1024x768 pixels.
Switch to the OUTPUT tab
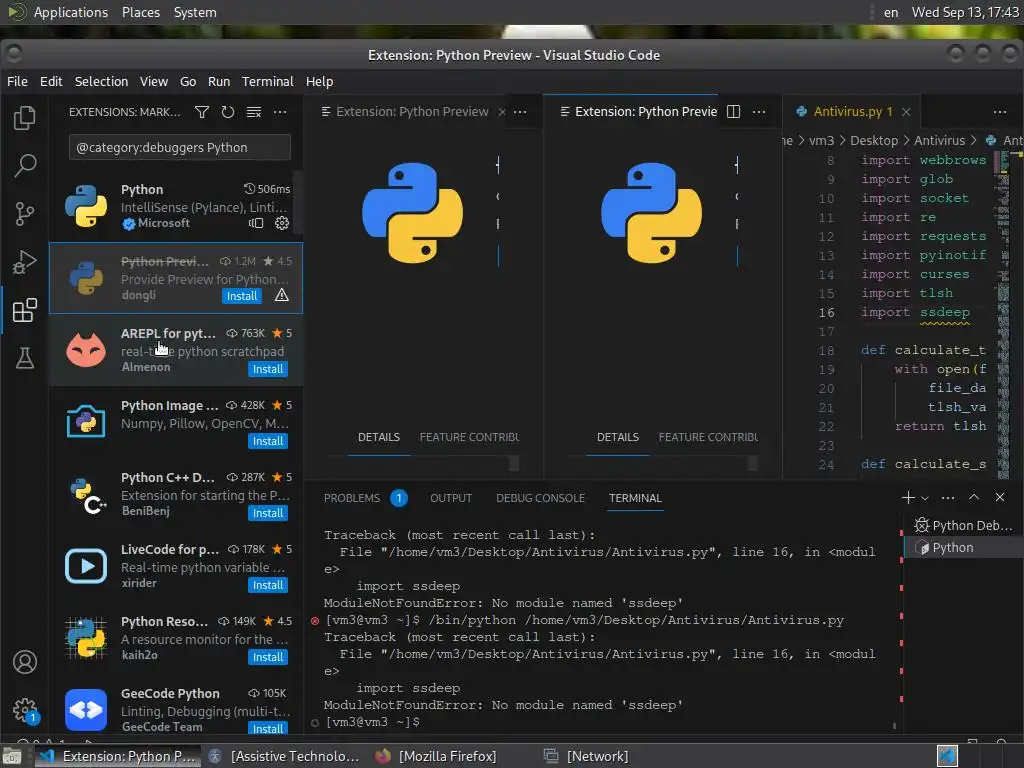pyautogui.click(x=451, y=498)
